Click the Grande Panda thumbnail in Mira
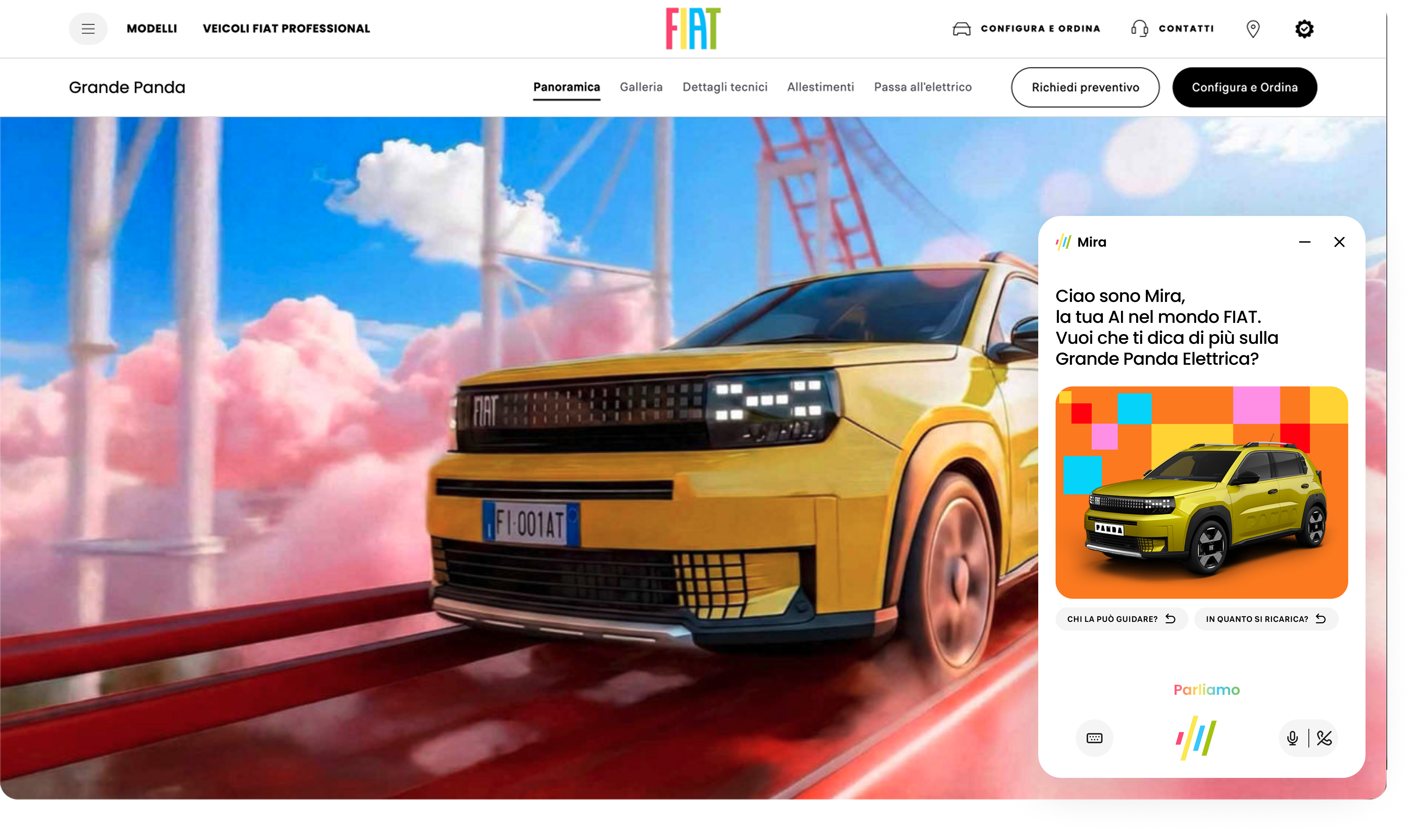The height and width of the screenshot is (840, 1419). (1201, 492)
